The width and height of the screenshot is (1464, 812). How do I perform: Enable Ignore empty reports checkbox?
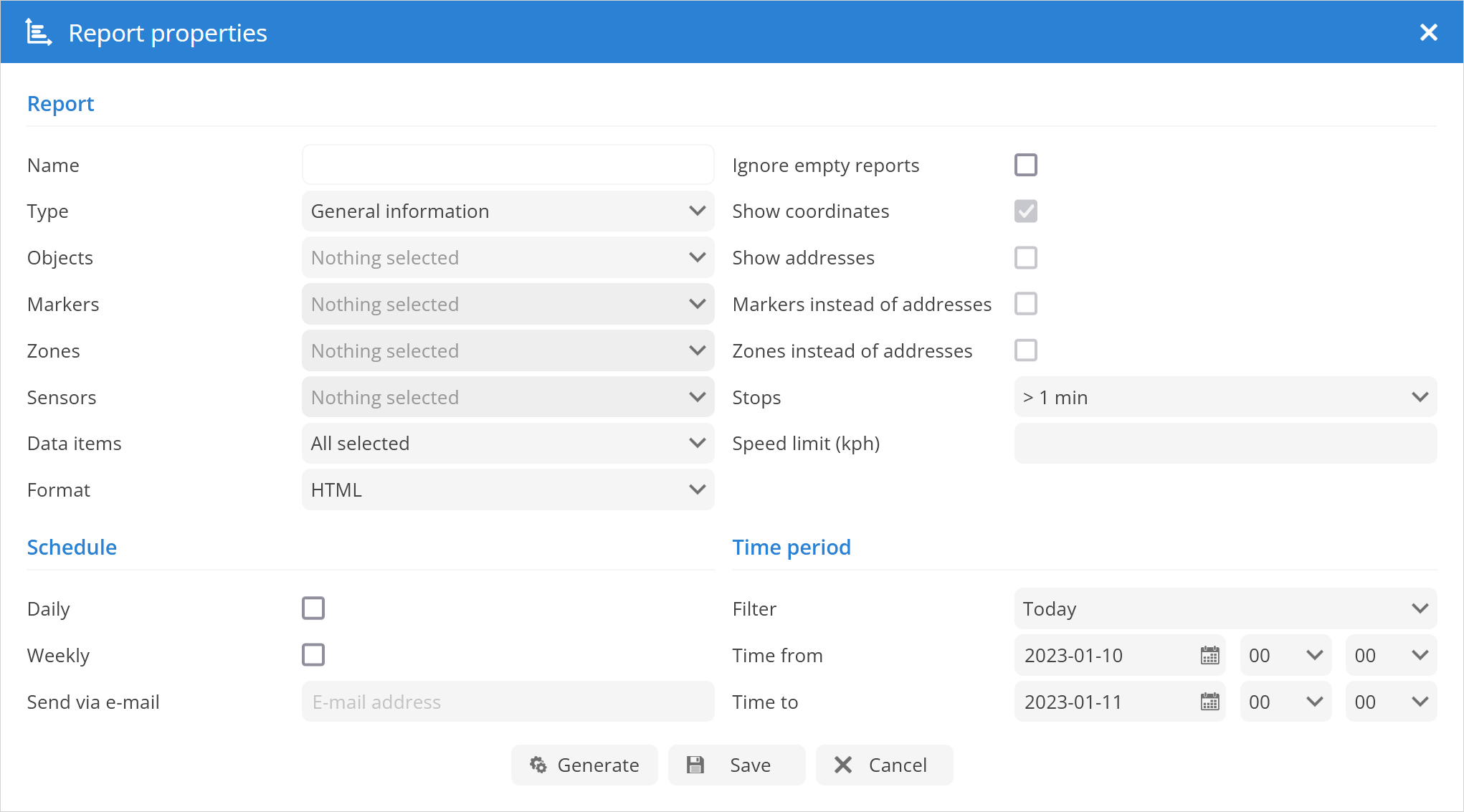(1025, 165)
